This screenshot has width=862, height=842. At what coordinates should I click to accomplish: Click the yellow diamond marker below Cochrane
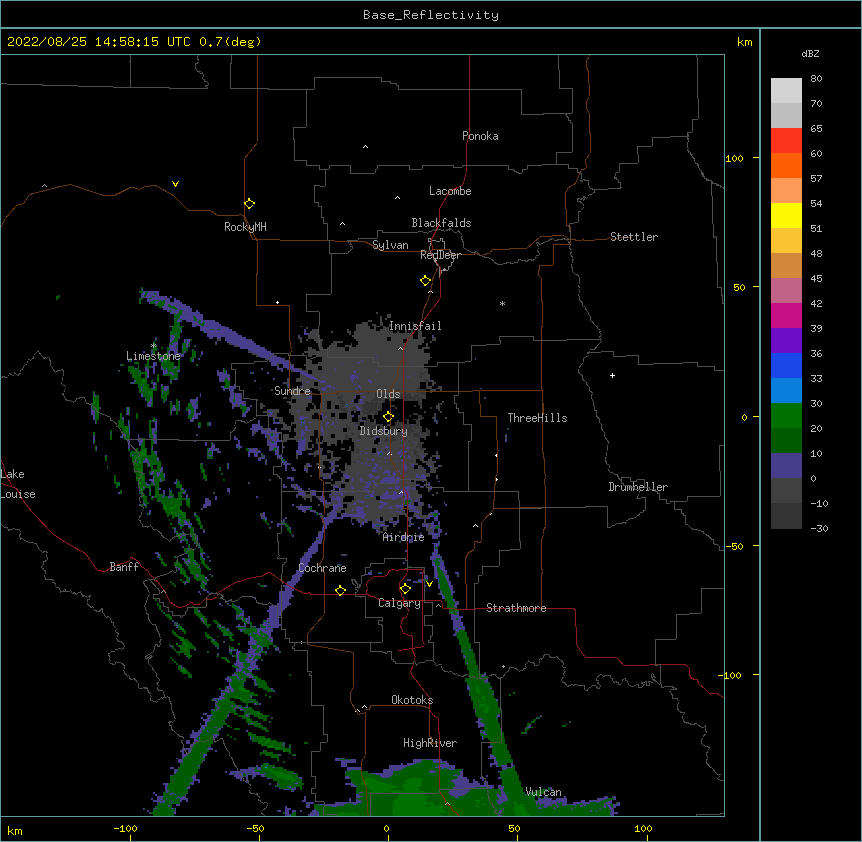(x=340, y=590)
